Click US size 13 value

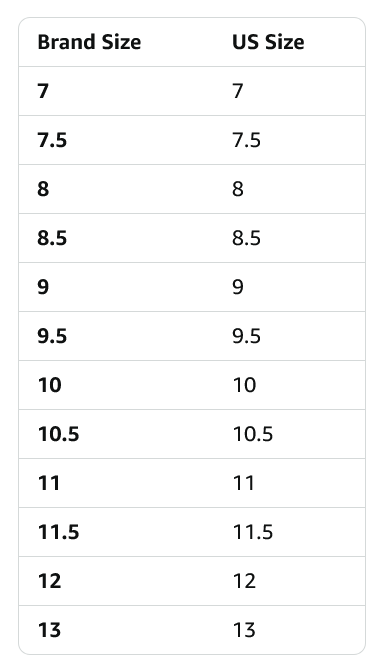[x=244, y=630]
